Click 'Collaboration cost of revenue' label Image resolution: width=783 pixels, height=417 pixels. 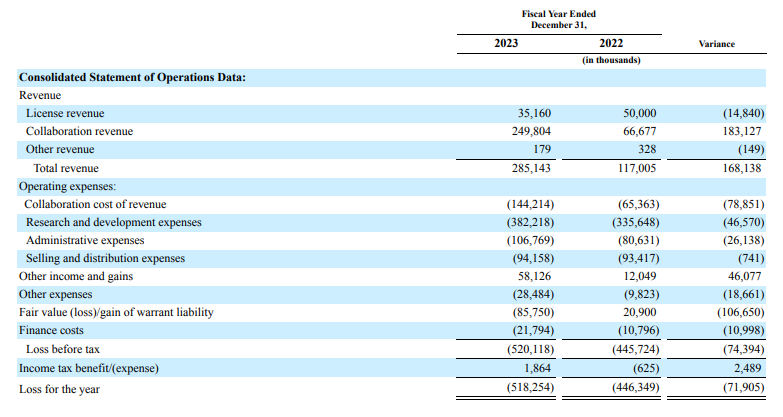95,204
